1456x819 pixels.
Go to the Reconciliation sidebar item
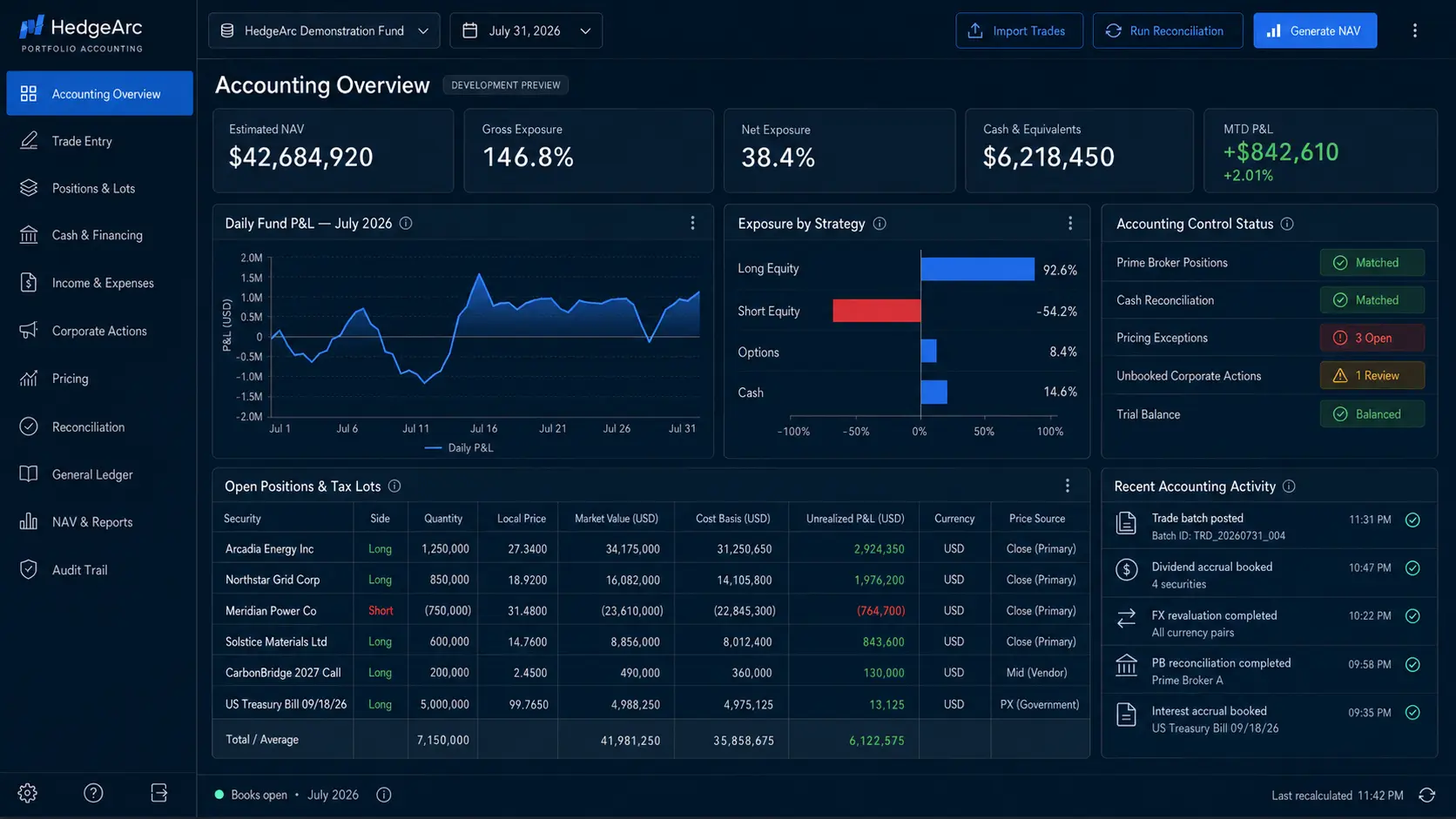pos(99,426)
